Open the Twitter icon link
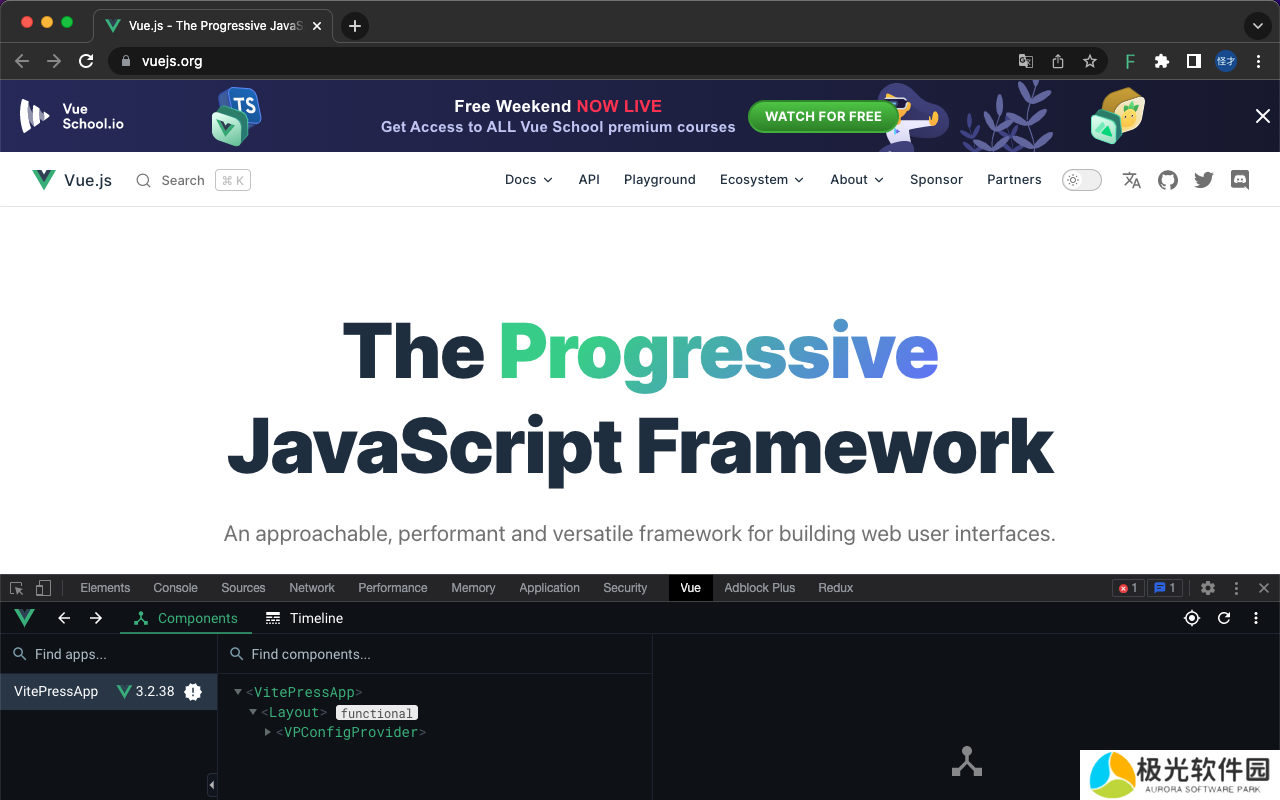Image resolution: width=1280 pixels, height=800 pixels. 1204,180
